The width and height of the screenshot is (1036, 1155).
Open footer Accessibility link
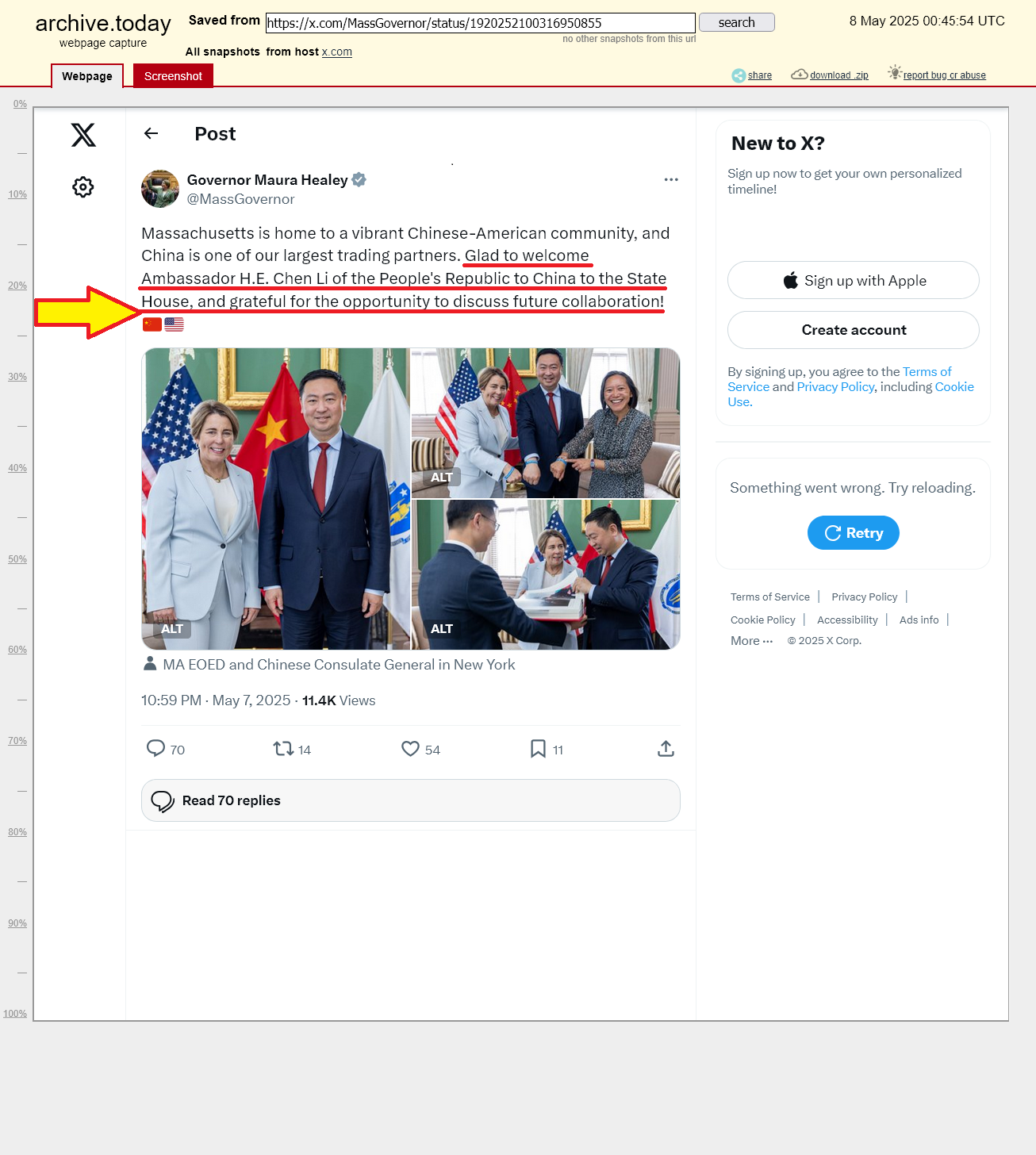847,620
